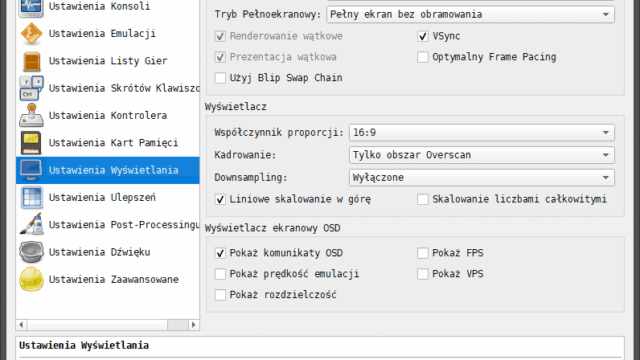Open Ustawienia Listy Gier category

(x=108, y=61)
